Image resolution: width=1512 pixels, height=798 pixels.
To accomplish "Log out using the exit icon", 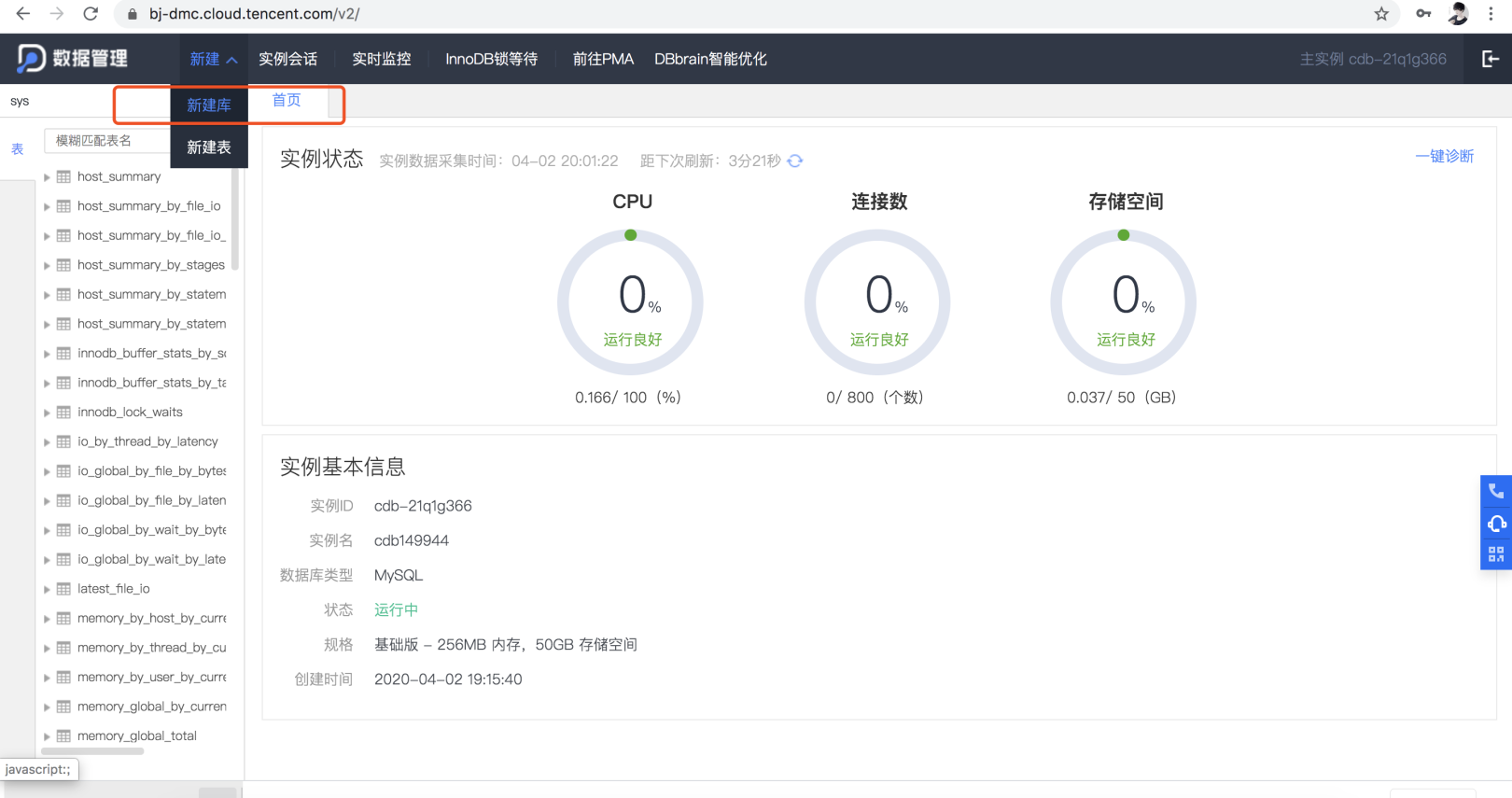I will click(x=1491, y=59).
